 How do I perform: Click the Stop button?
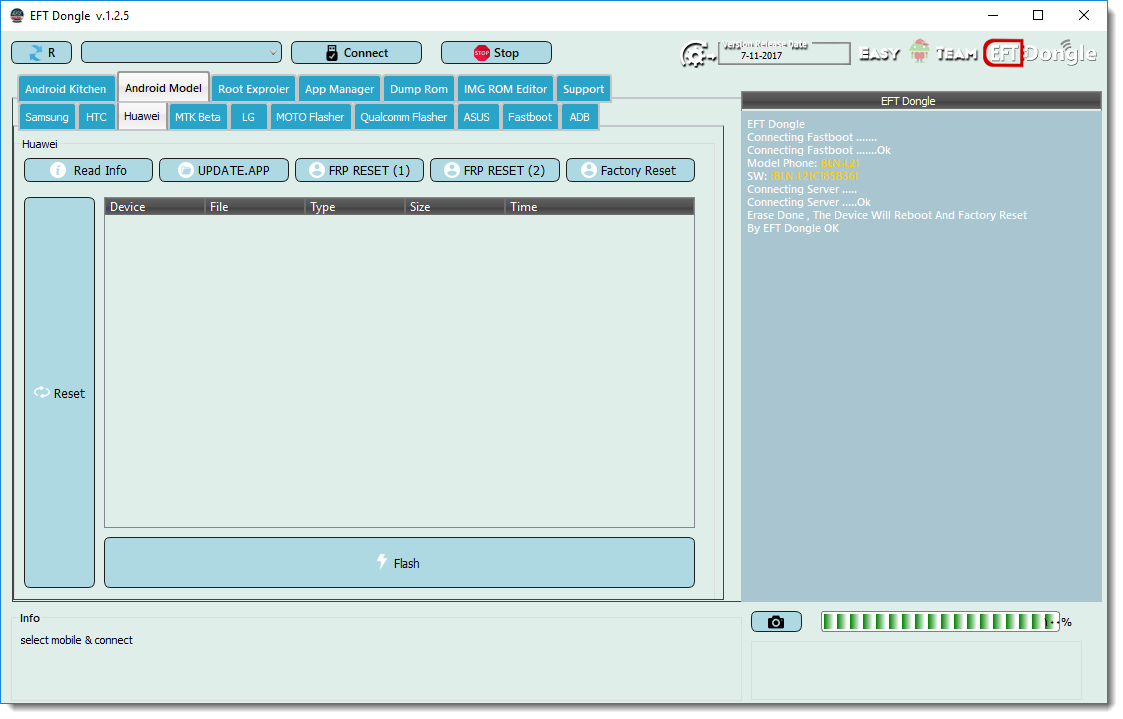click(x=496, y=52)
